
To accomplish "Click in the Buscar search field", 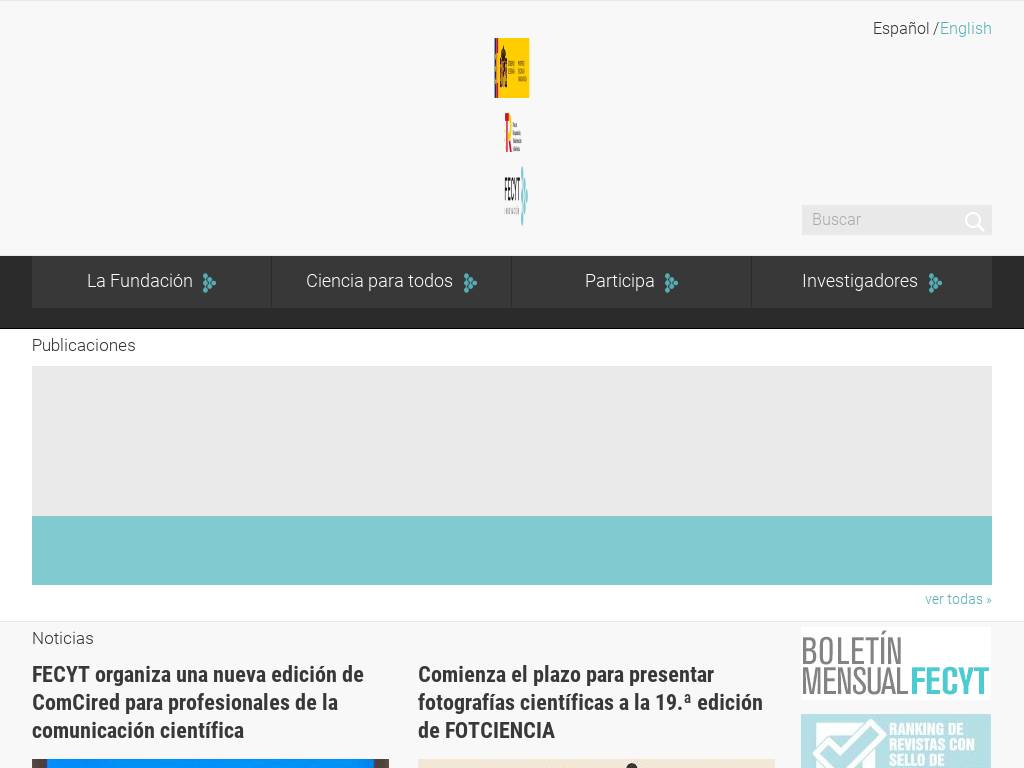I will (x=880, y=220).
